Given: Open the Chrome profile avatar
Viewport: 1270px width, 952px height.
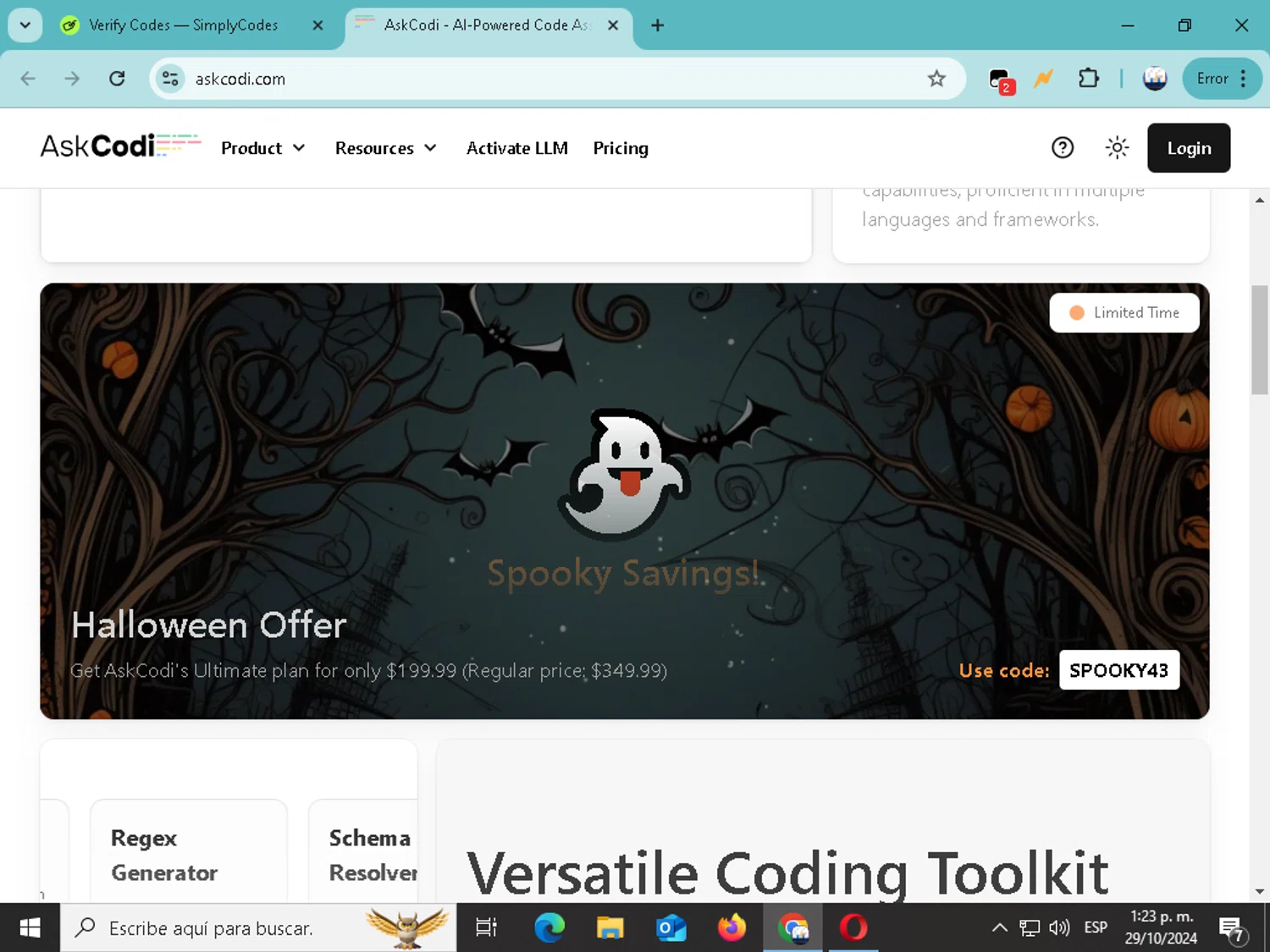Looking at the screenshot, I should [1155, 79].
